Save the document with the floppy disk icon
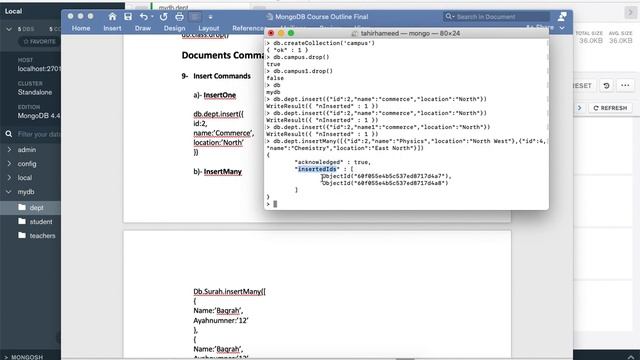Screen dimensions: 640x360 [128, 16]
